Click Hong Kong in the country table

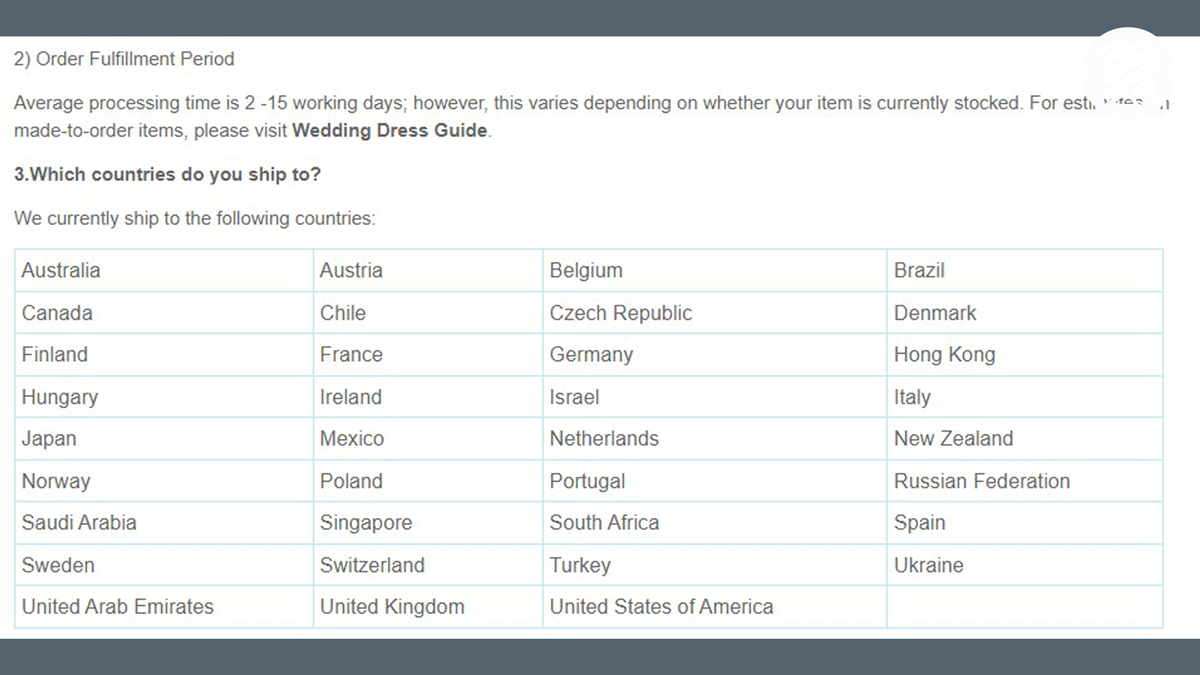pyautogui.click(x=944, y=355)
